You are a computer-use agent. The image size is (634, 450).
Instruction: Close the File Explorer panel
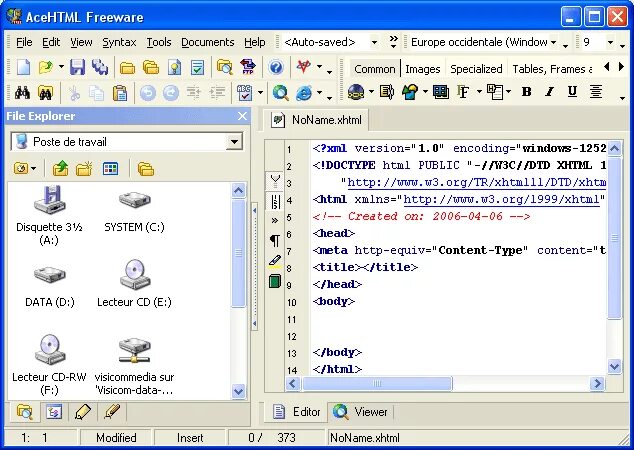(242, 116)
